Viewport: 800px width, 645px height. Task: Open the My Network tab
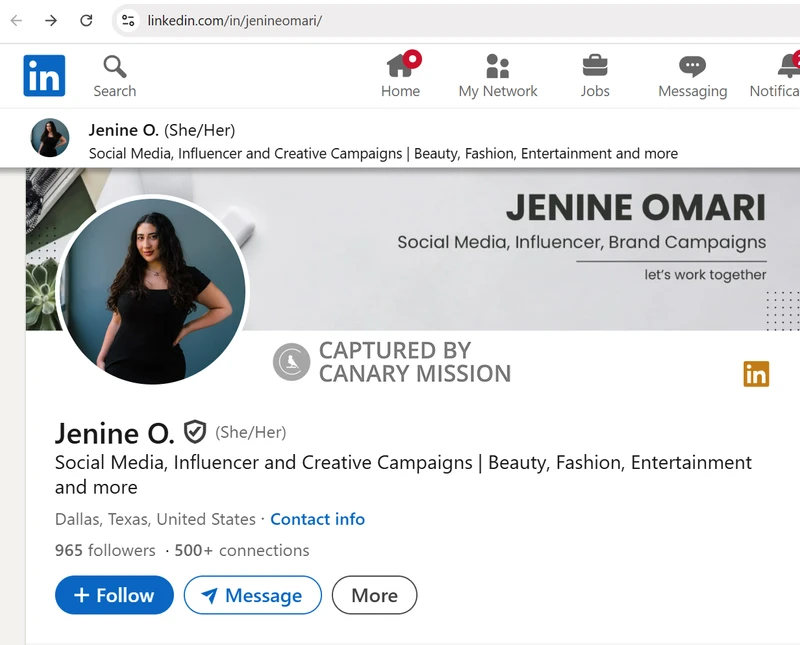[x=497, y=76]
